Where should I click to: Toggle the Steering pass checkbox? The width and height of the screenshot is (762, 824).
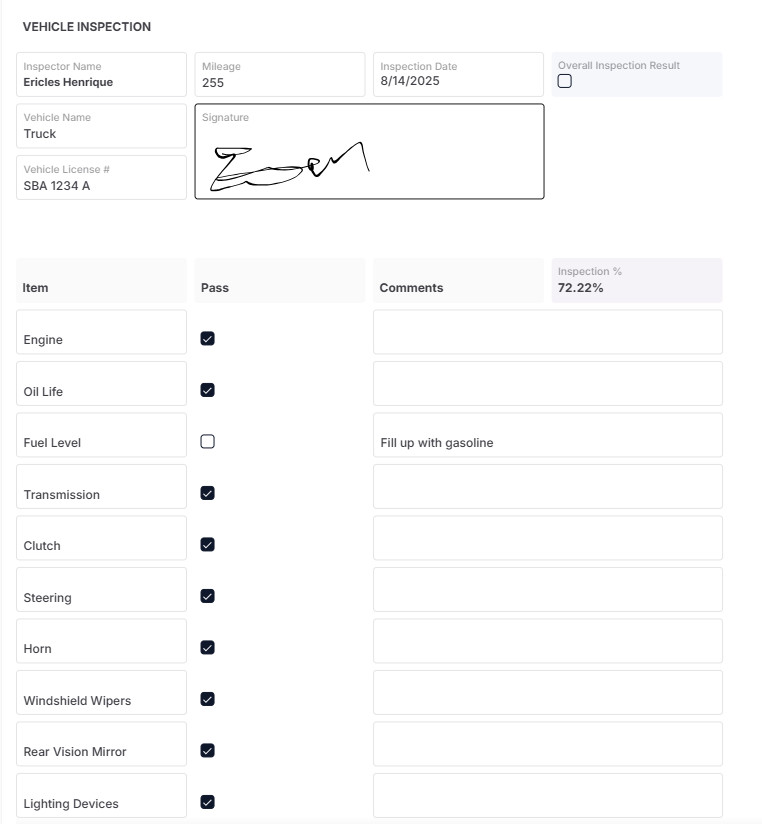coord(208,596)
